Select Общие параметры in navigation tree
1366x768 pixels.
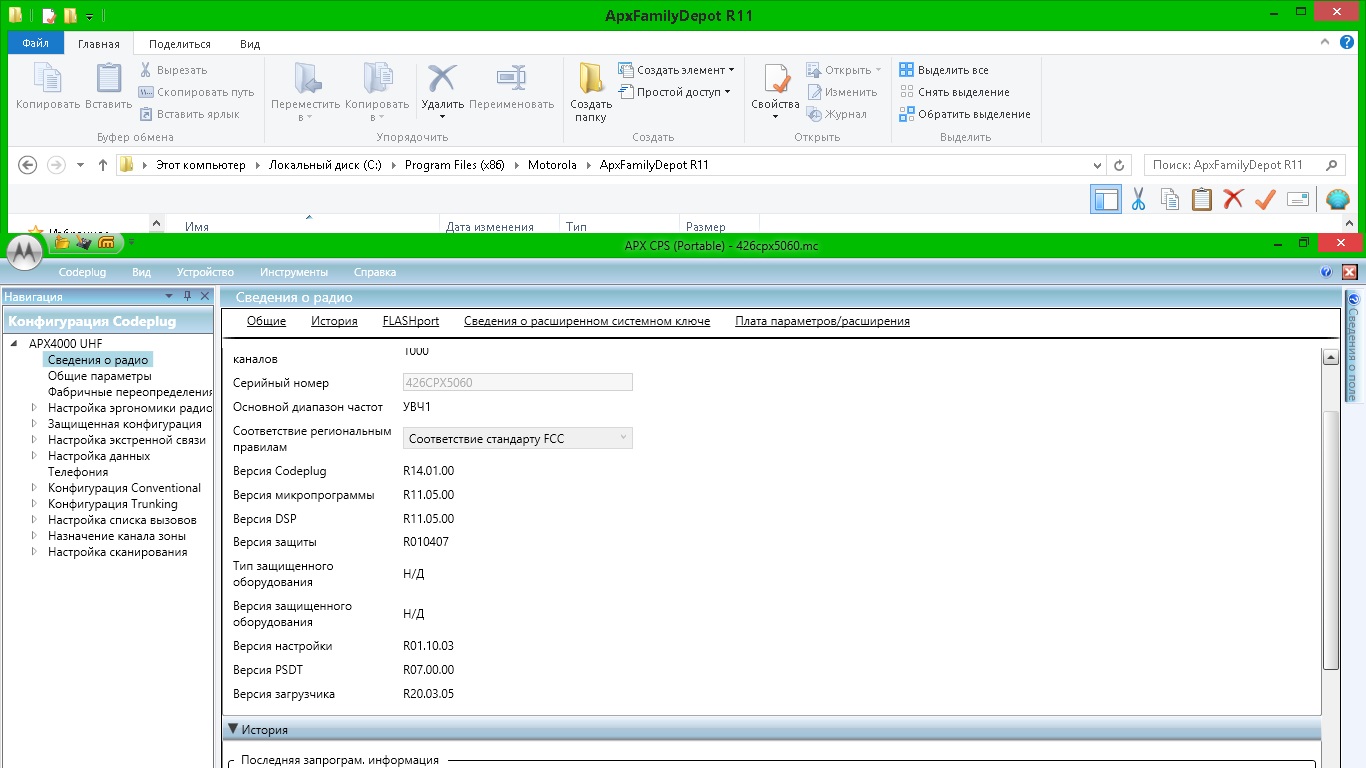[x=100, y=376]
